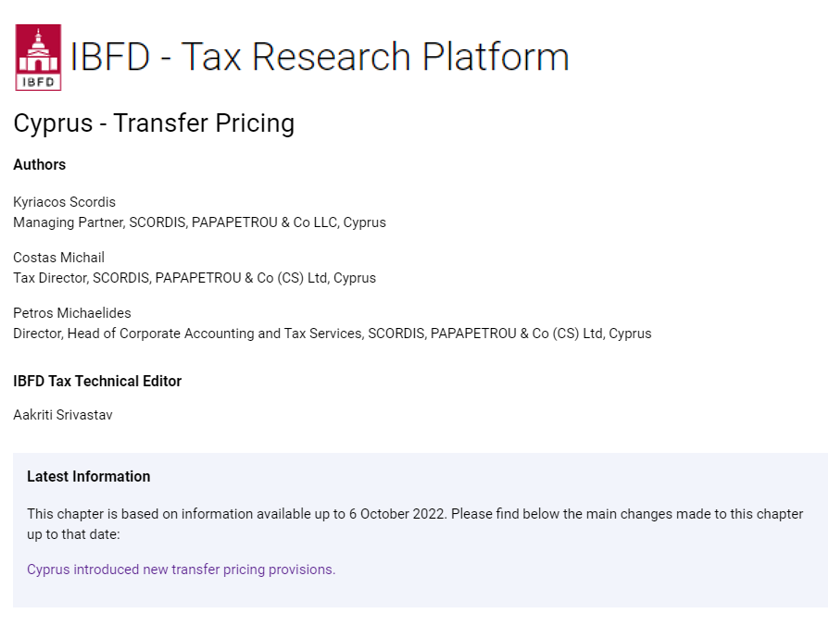Screen dimensions: 838x625
Task: Click author name Costas Michail
Action: pos(59,258)
